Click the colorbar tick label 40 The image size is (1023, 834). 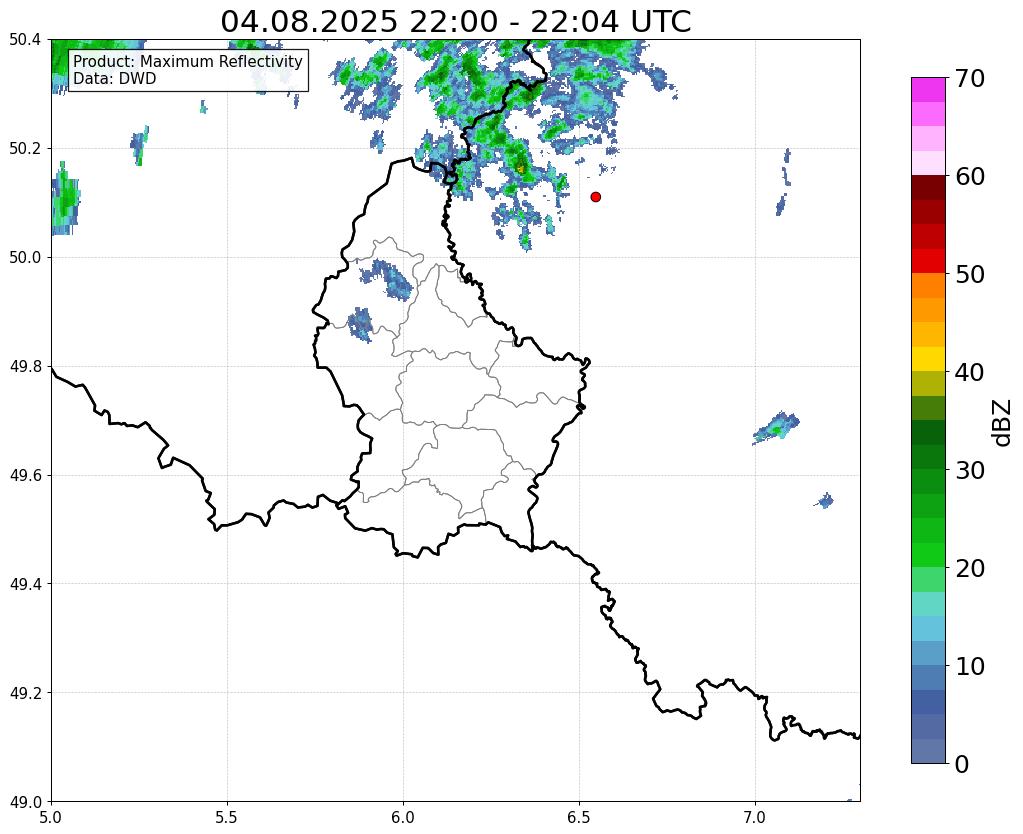point(970,372)
